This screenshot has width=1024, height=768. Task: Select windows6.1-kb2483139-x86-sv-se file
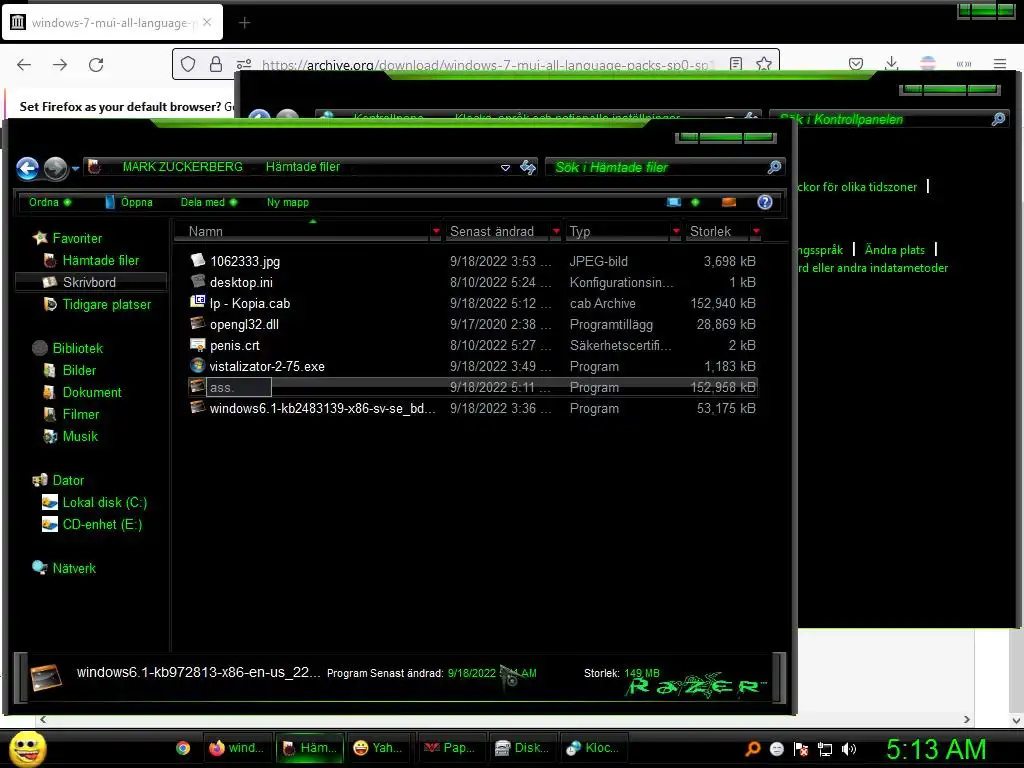click(322, 408)
